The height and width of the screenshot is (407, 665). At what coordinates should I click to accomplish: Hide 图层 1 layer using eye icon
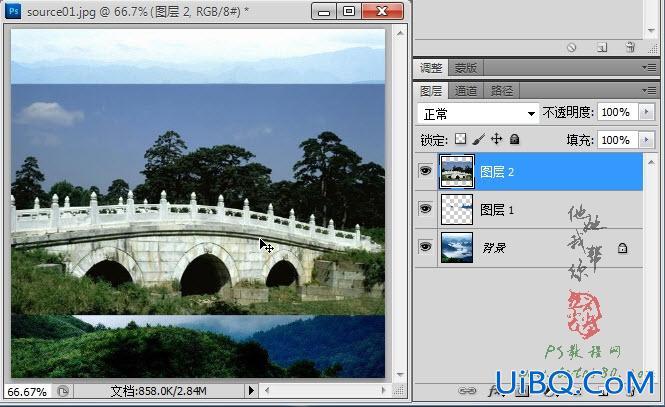click(x=425, y=209)
